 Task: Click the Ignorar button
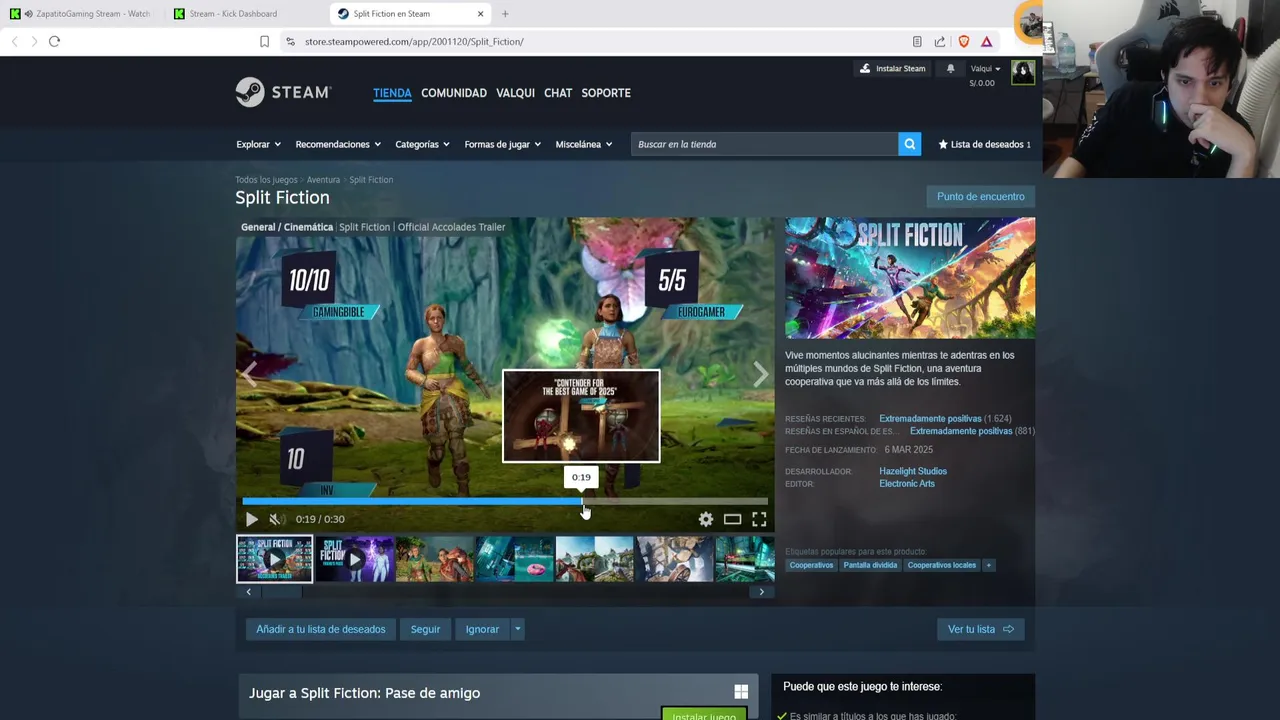point(482,629)
